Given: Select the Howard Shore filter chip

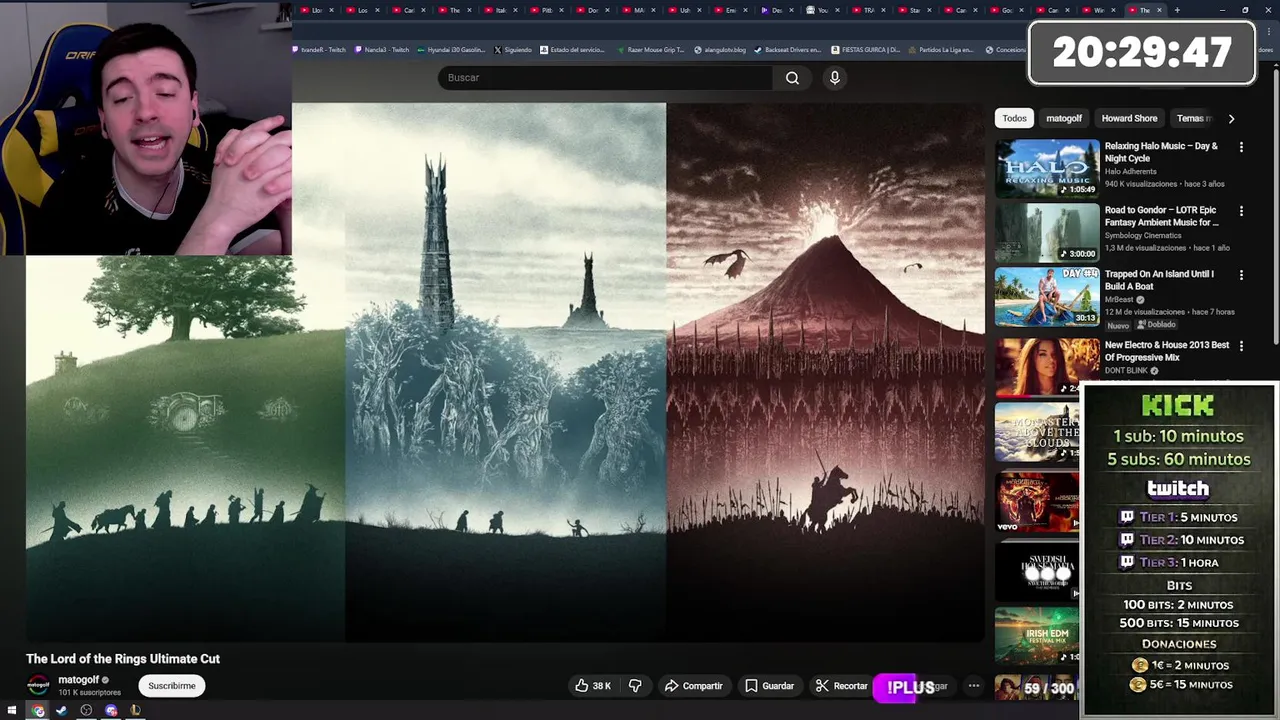Looking at the screenshot, I should tap(1129, 118).
